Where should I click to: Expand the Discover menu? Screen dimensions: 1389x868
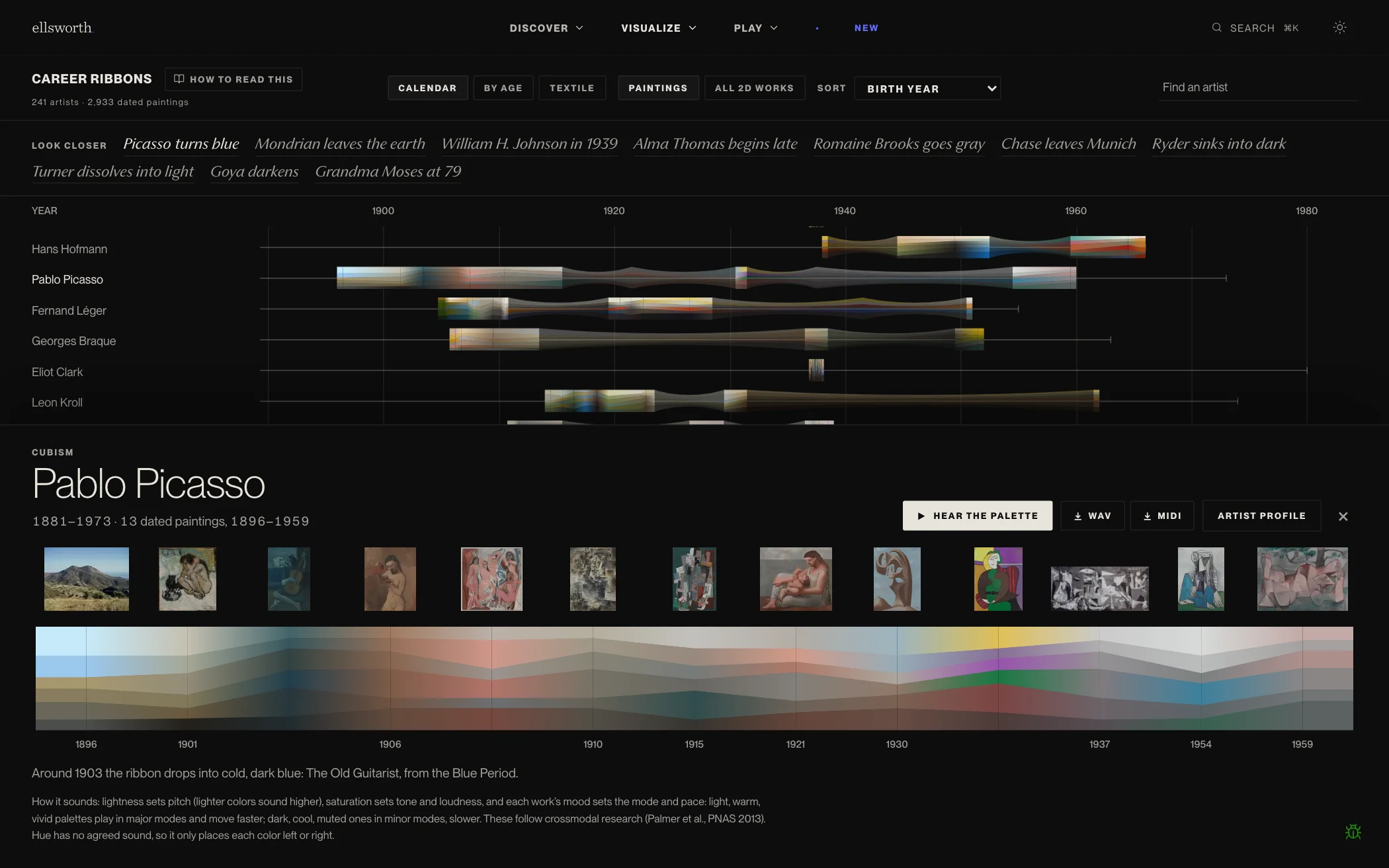546,28
